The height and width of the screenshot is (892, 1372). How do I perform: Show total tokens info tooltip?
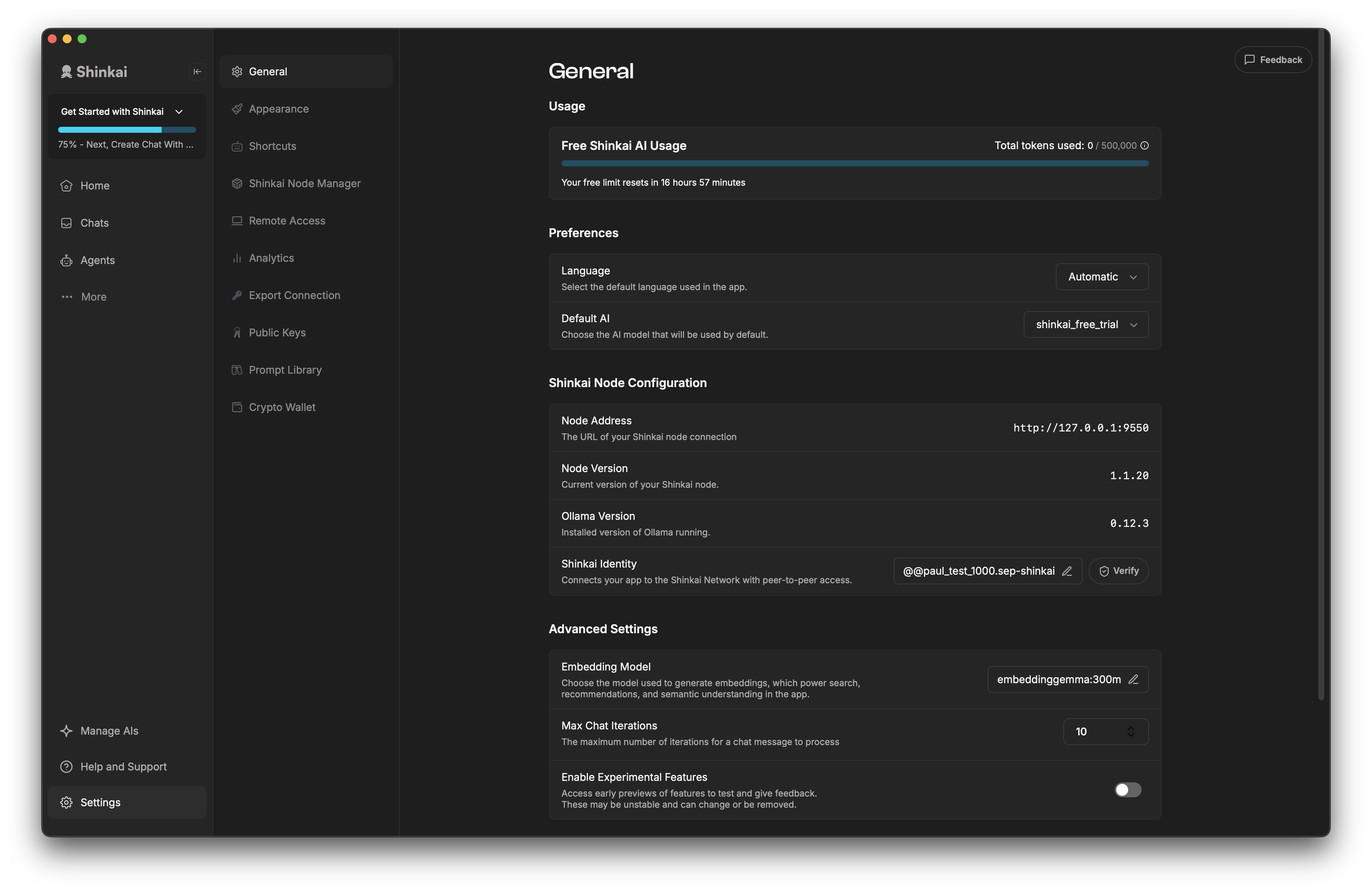tap(1145, 145)
